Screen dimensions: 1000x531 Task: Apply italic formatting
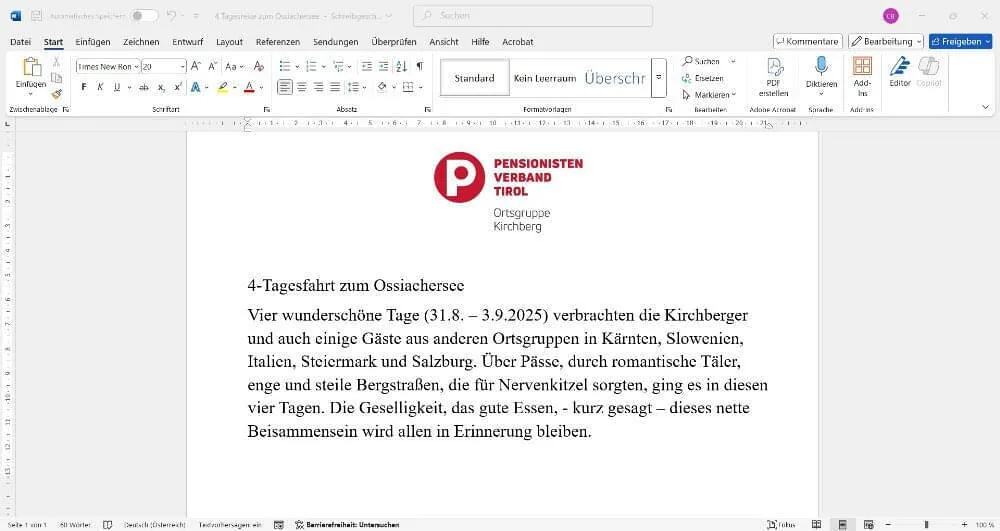(100, 87)
